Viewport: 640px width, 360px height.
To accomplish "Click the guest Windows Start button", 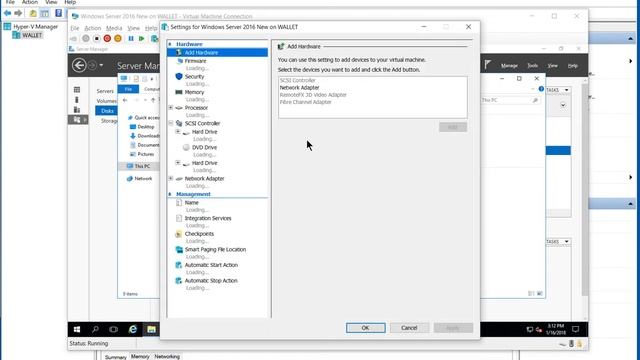I will [77, 329].
